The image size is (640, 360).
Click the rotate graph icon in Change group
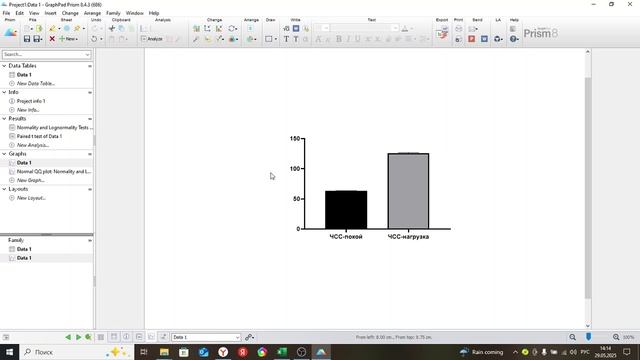tap(232, 29)
